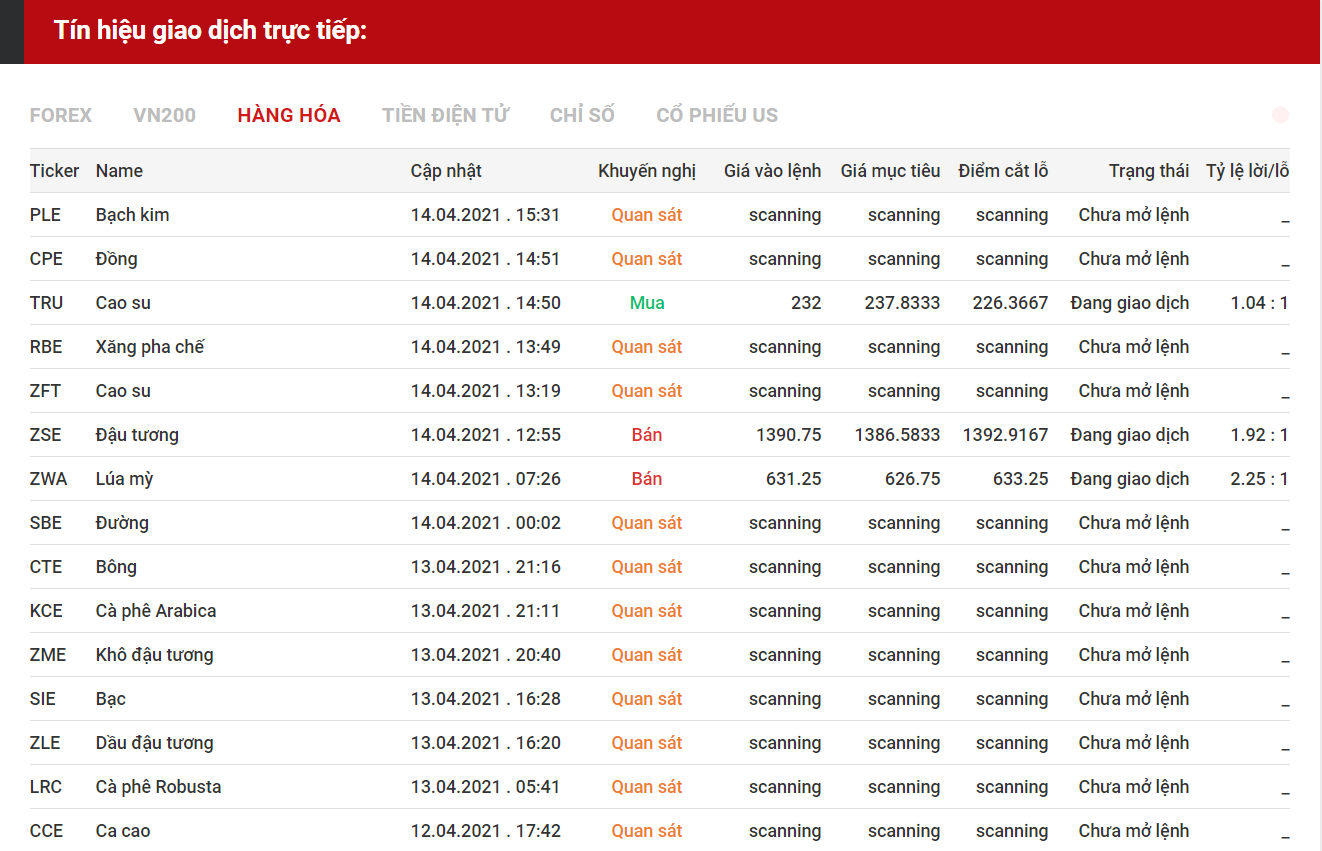Click target price 237.8333
Screen dimensions: 1322x851
click(x=903, y=303)
